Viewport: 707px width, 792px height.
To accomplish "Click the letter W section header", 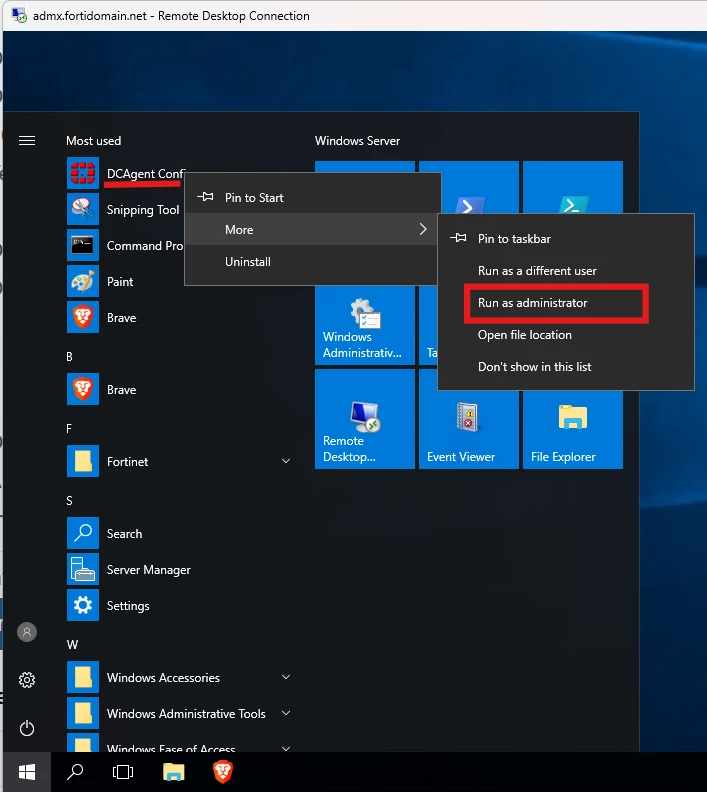I will pos(72,645).
